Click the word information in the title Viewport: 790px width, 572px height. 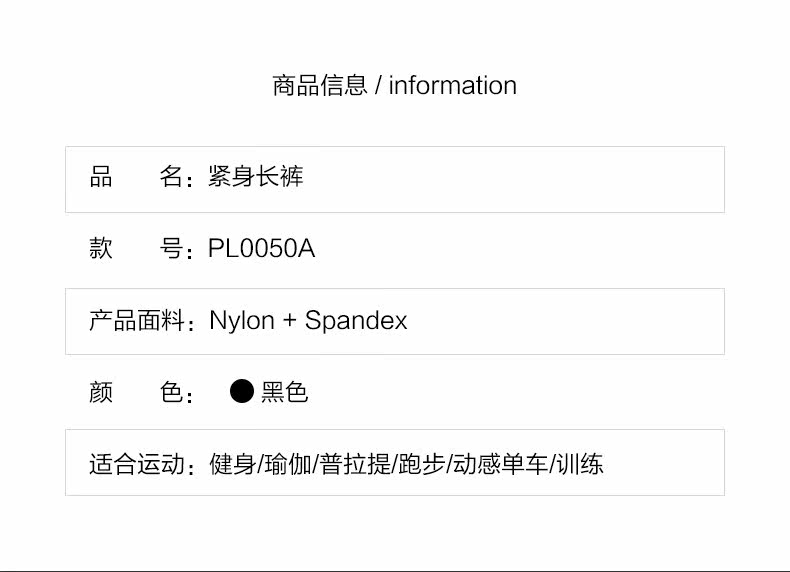(x=452, y=85)
